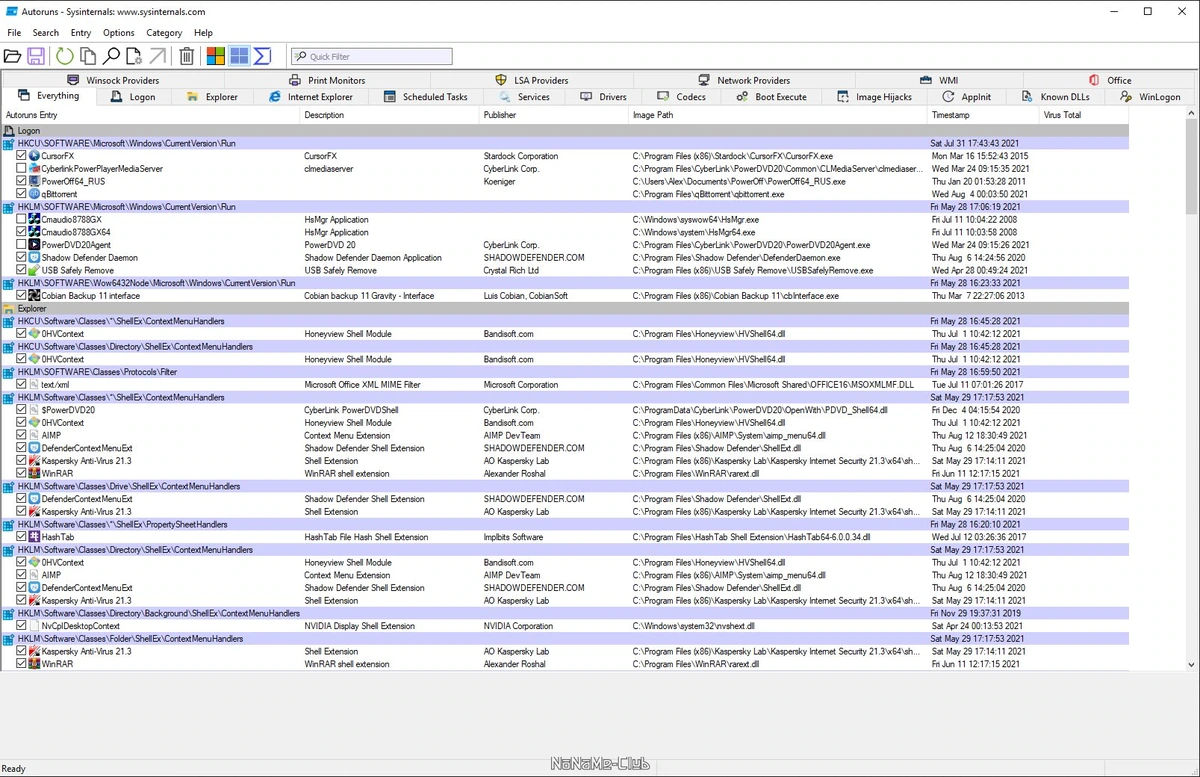The image size is (1200, 777).
Task: Click the qBittorrent entry icon
Action: point(34,194)
